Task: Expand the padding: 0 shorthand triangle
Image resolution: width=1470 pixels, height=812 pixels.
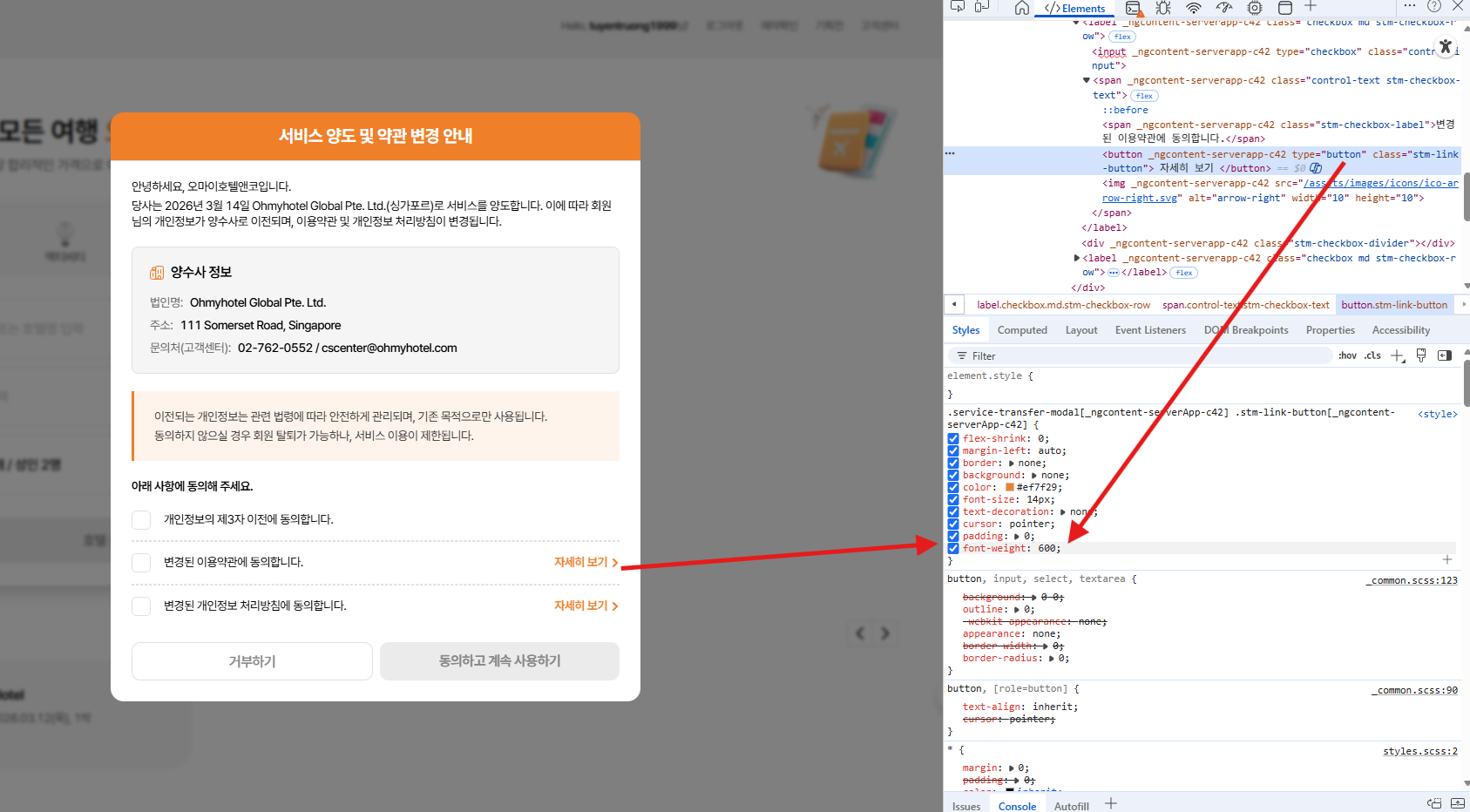Action: 1016,537
